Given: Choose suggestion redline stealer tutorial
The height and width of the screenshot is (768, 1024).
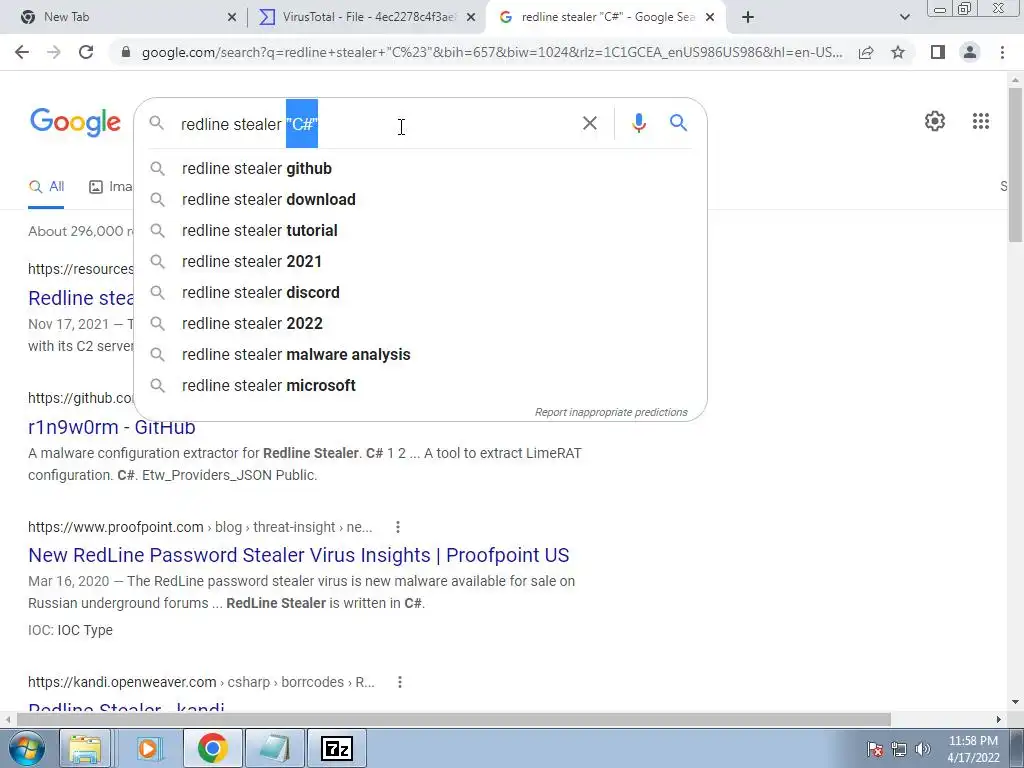Looking at the screenshot, I should tap(421, 231).
